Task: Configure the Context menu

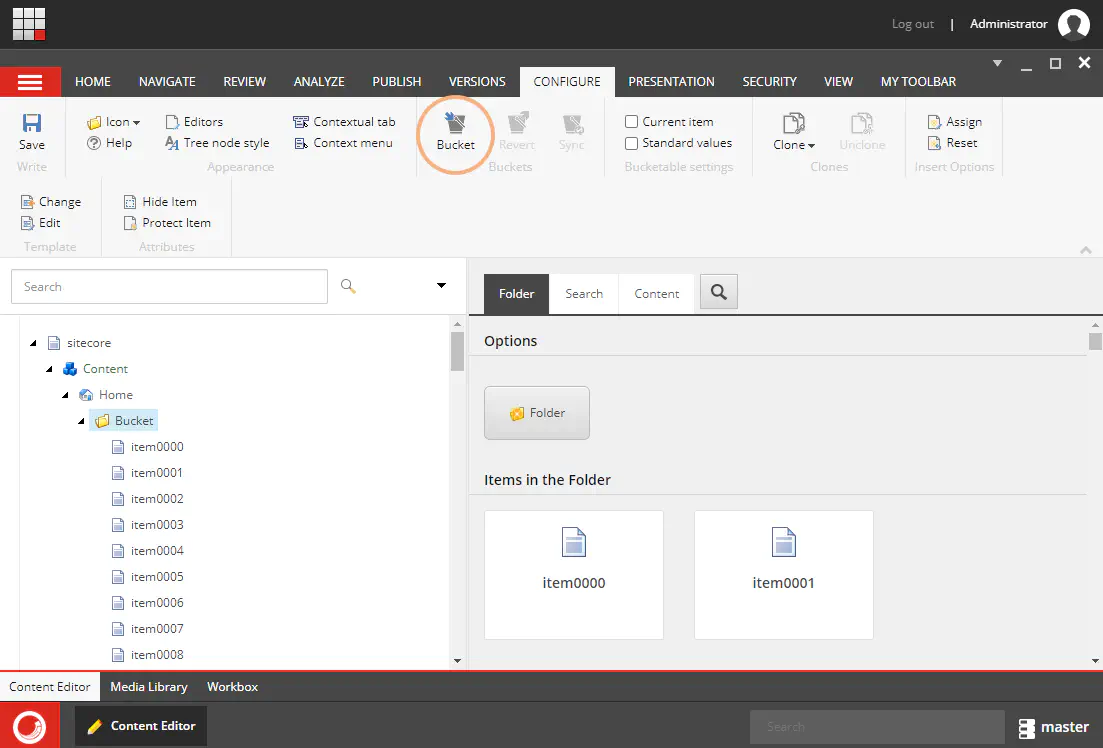Action: point(343,143)
